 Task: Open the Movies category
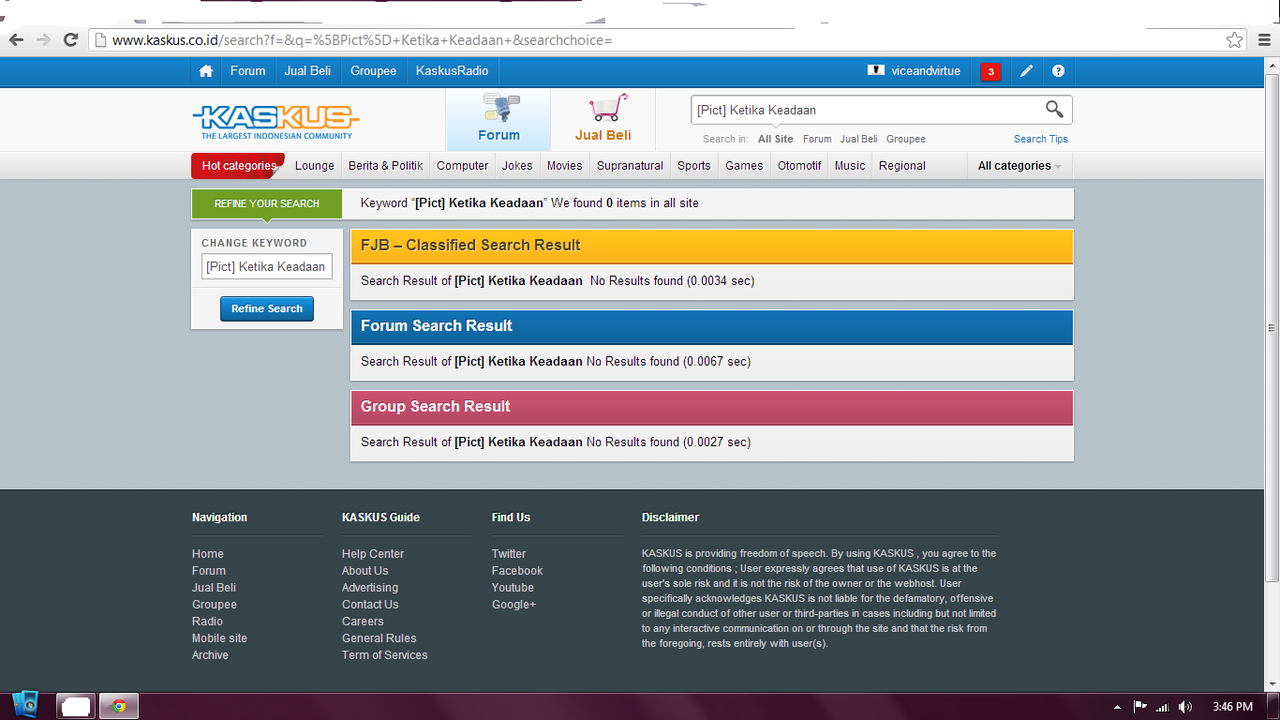tap(564, 166)
